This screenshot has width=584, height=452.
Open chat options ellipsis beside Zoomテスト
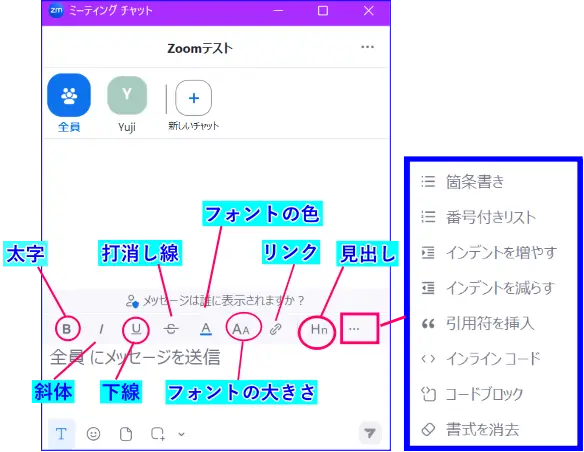[368, 47]
